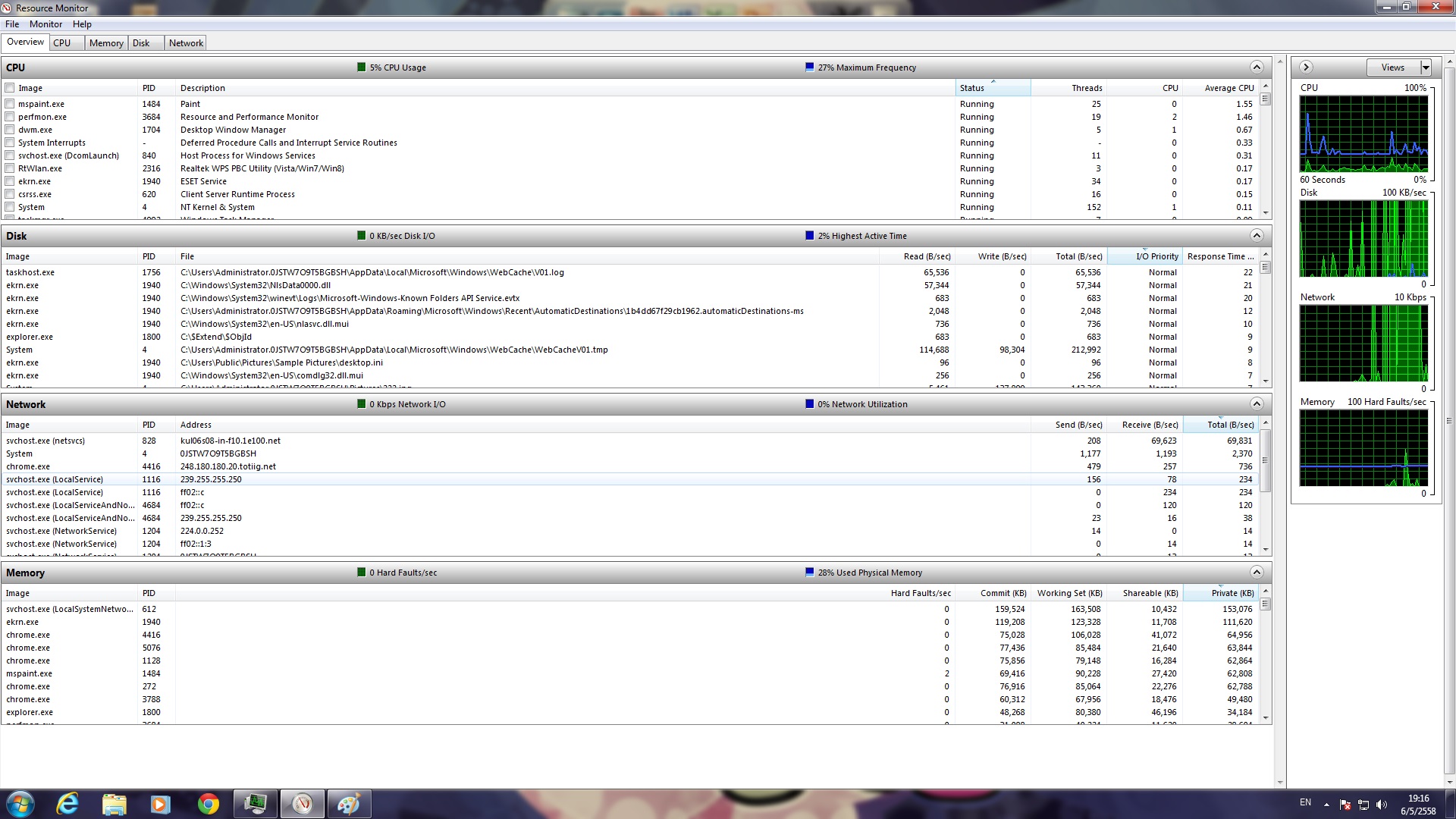This screenshot has height=819, width=1456.
Task: Click the Memory hard faults graph
Action: pos(1363,448)
